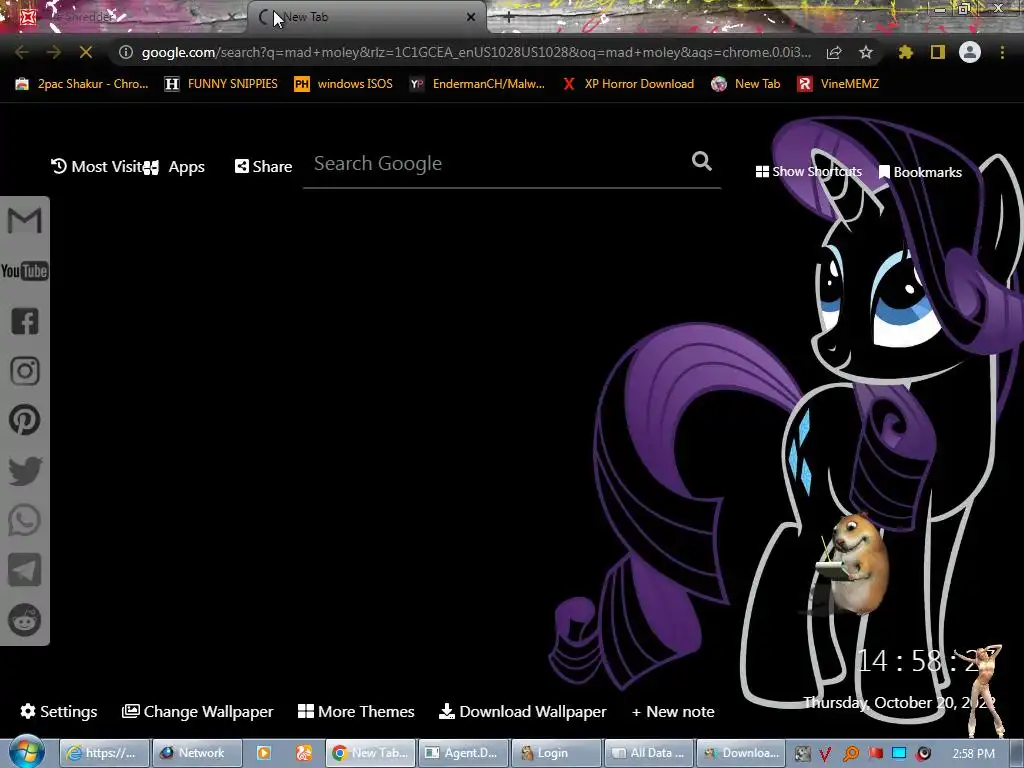Open Chrome side panel icon
The image size is (1024, 768).
coord(938,52)
